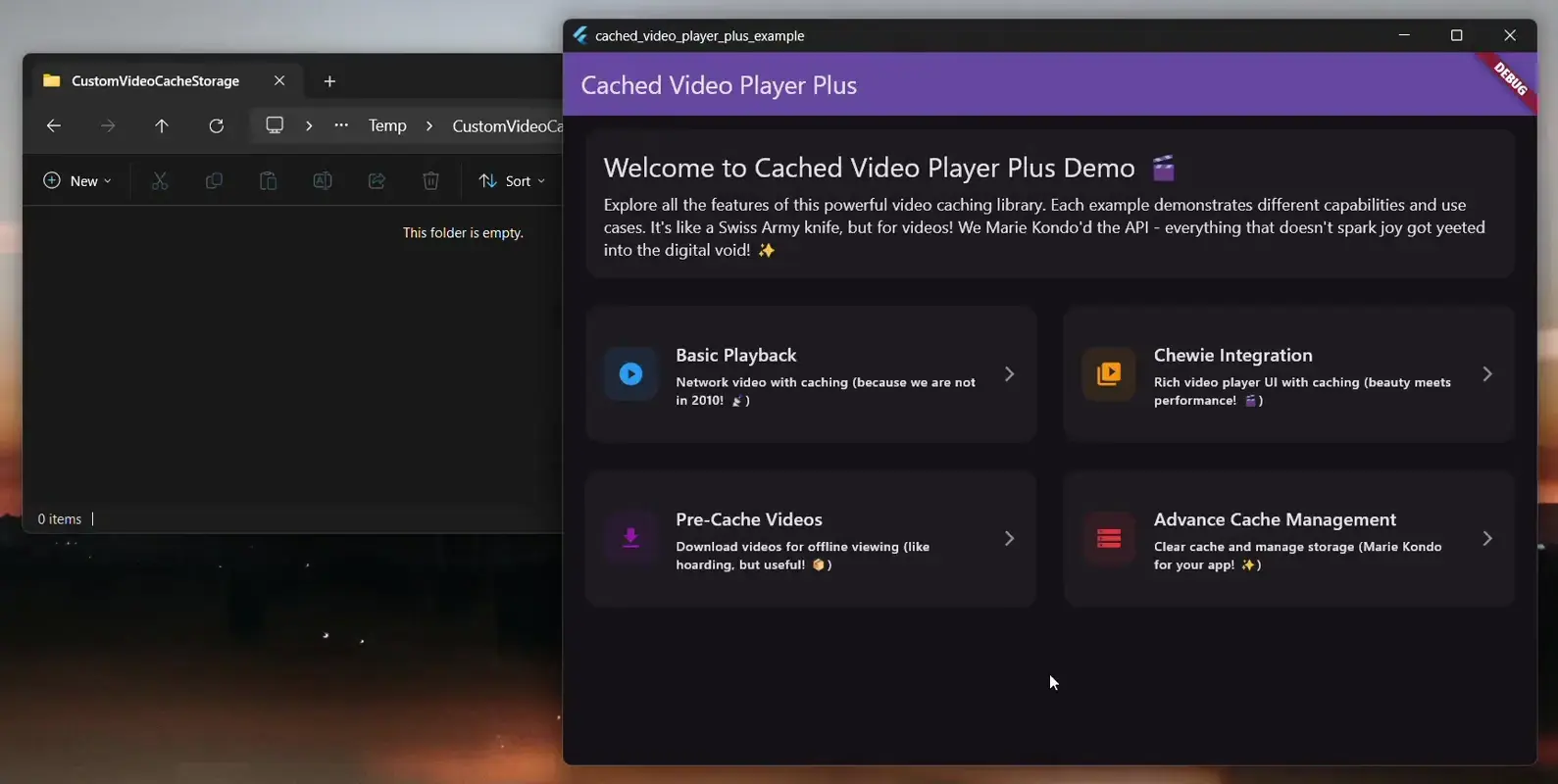
Task: Click the Paste clipboard icon in Explorer toolbar
Action: point(268,180)
